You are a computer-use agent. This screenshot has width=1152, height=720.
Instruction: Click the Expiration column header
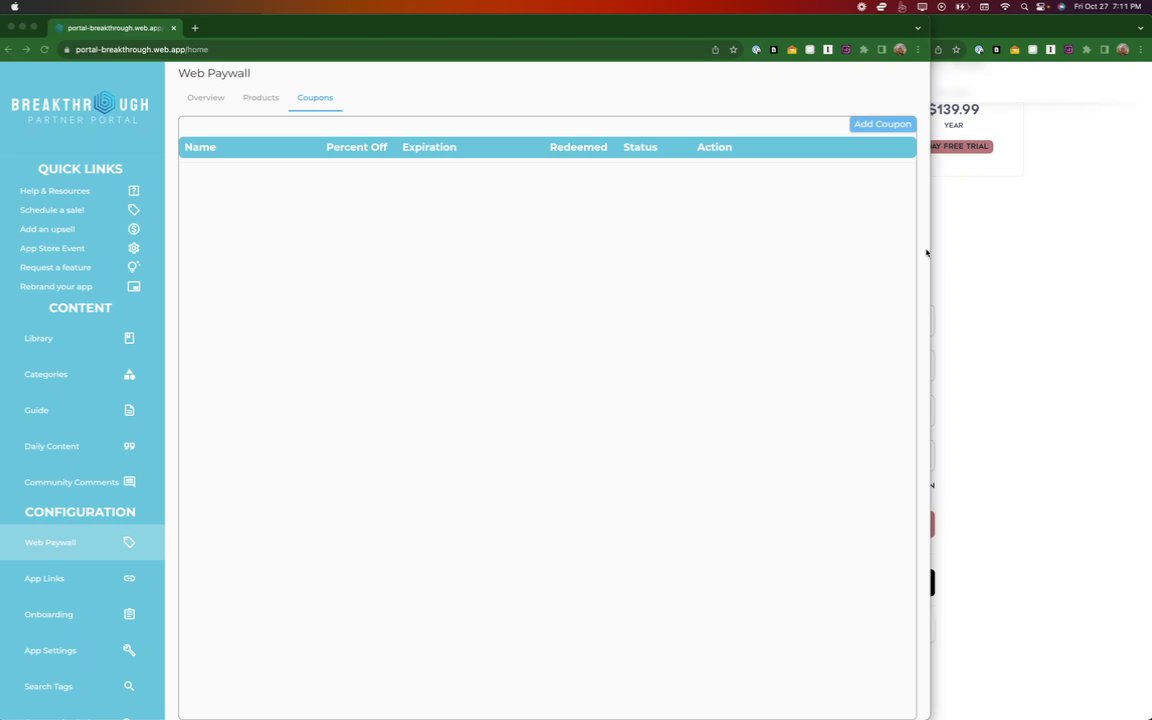pyautogui.click(x=429, y=147)
